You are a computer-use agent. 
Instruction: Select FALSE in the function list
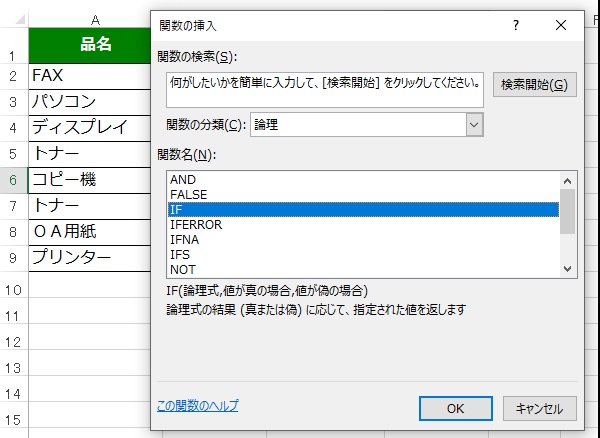363,195
